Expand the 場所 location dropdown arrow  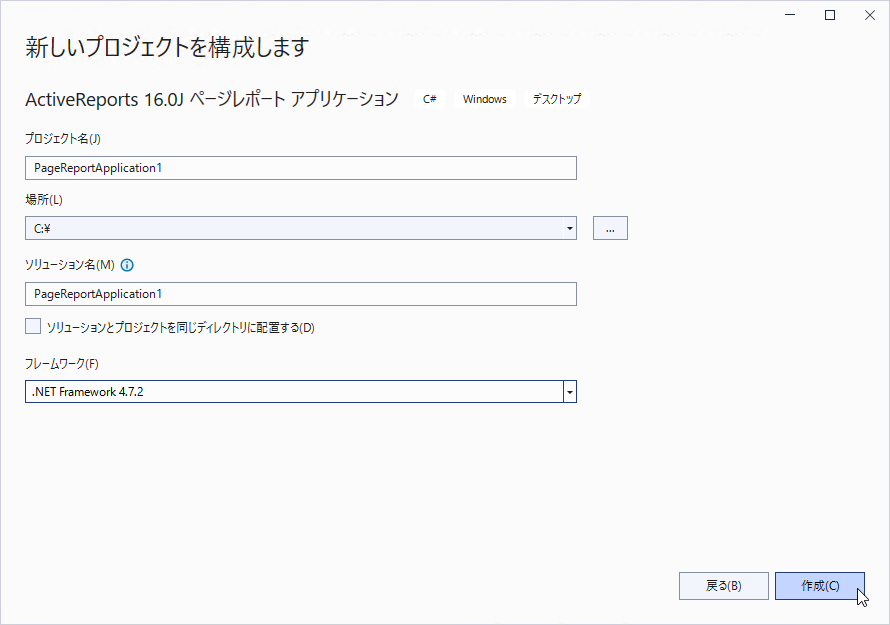(569, 228)
